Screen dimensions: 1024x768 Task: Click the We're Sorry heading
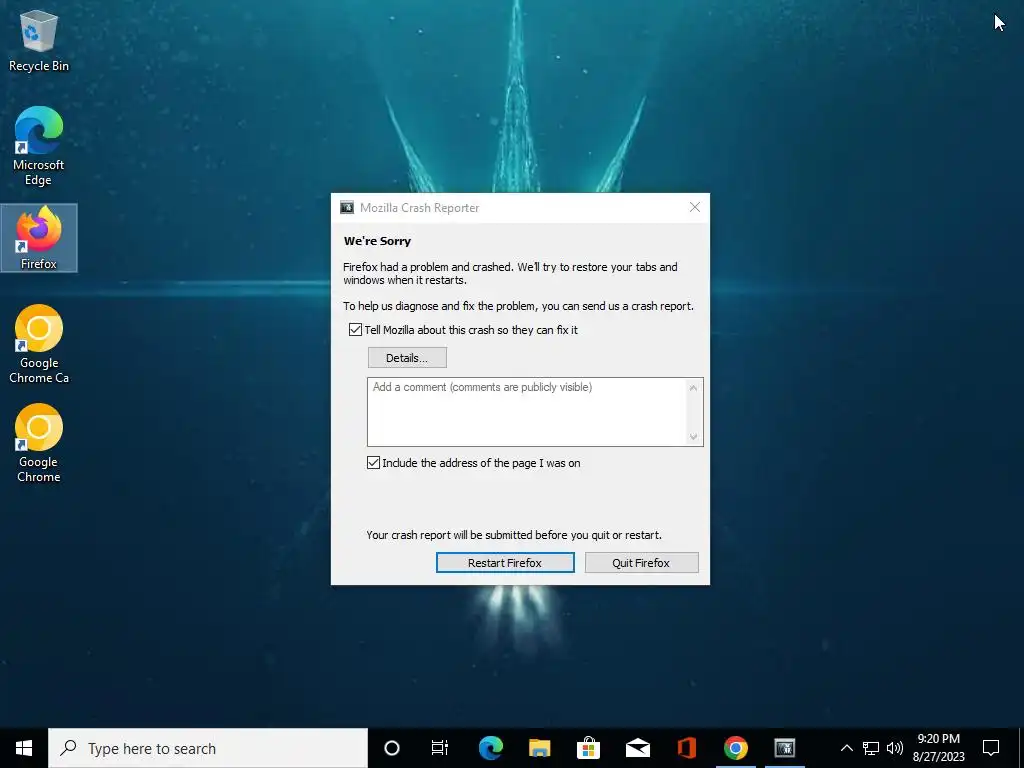[377, 241]
